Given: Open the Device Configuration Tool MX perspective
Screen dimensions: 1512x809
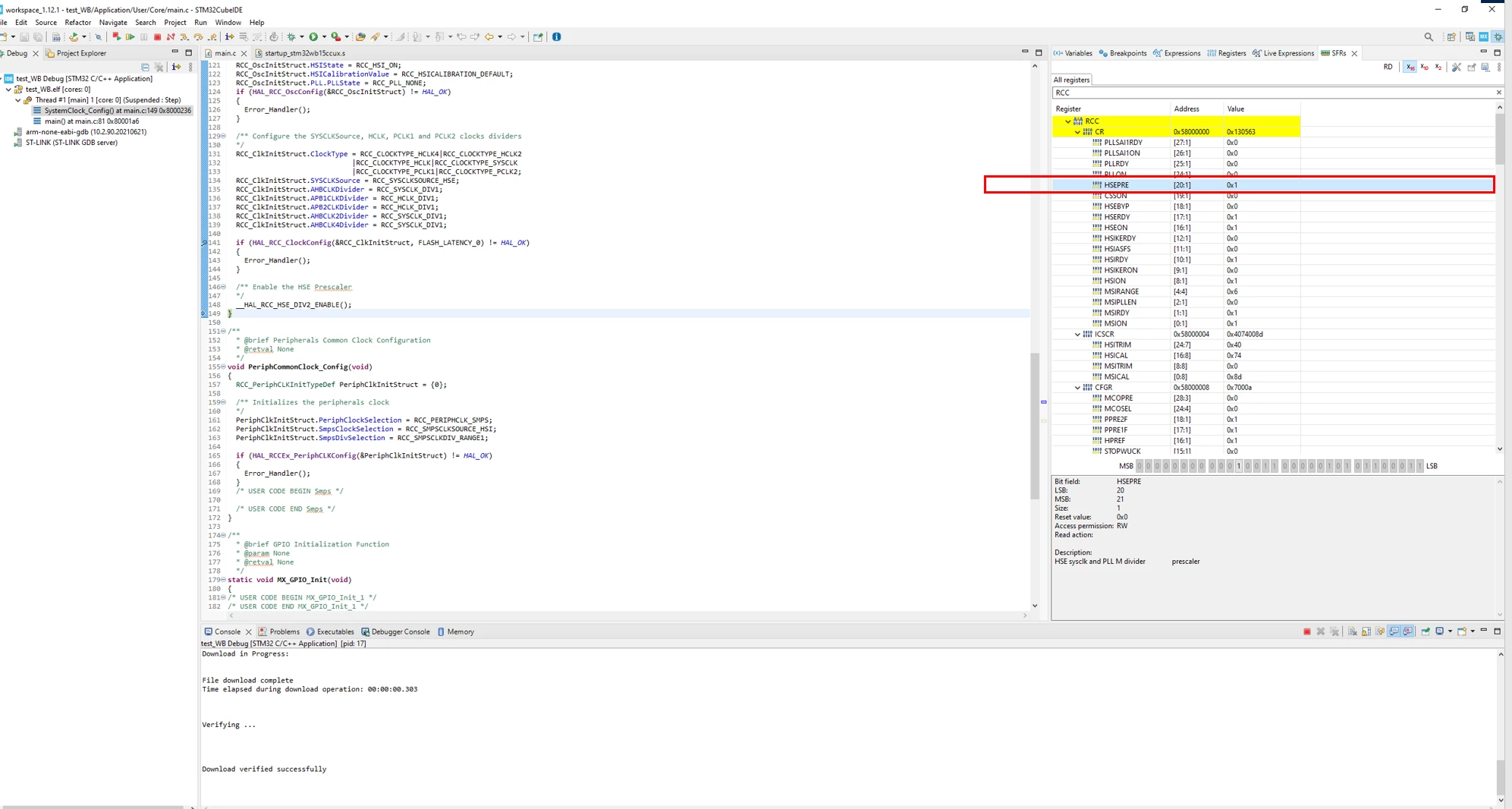Looking at the screenshot, I should pos(1483,36).
